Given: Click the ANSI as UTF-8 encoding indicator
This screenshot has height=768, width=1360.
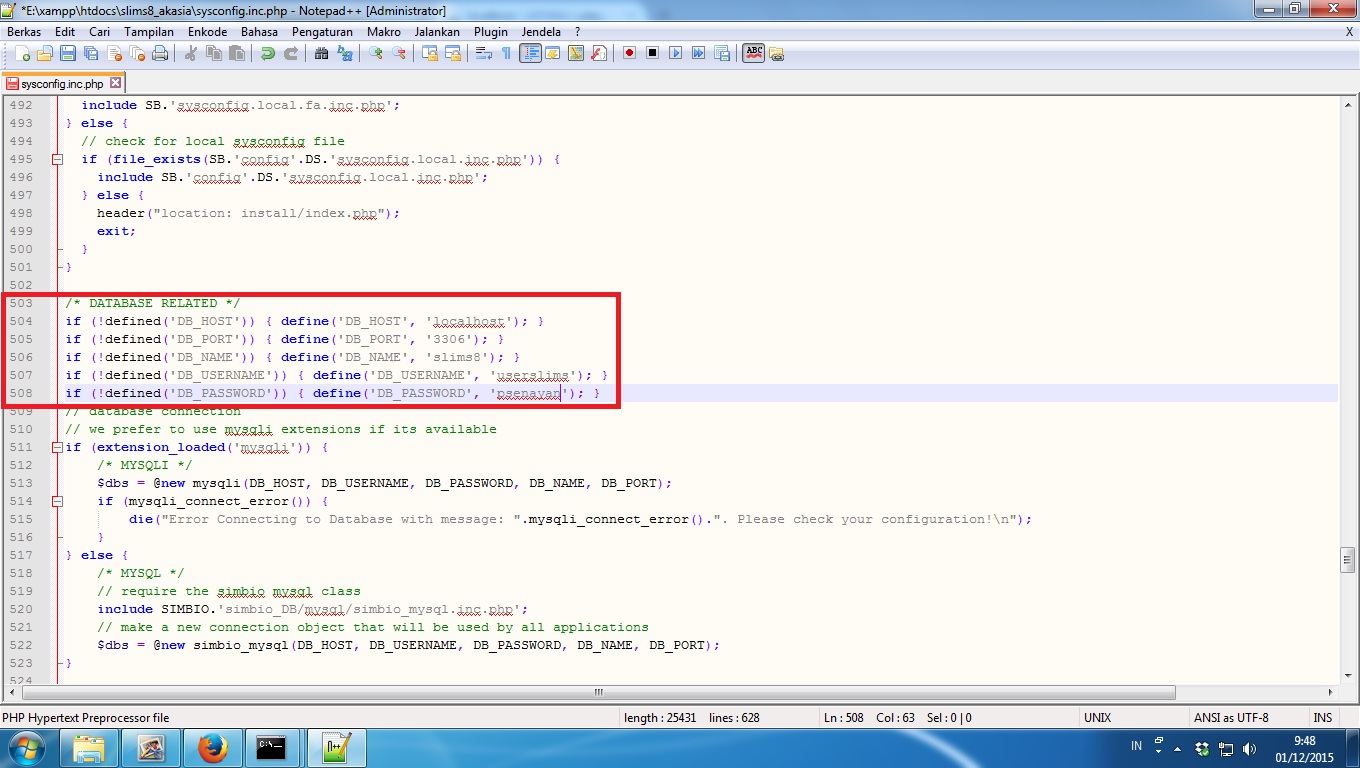Looking at the screenshot, I should (x=1230, y=717).
